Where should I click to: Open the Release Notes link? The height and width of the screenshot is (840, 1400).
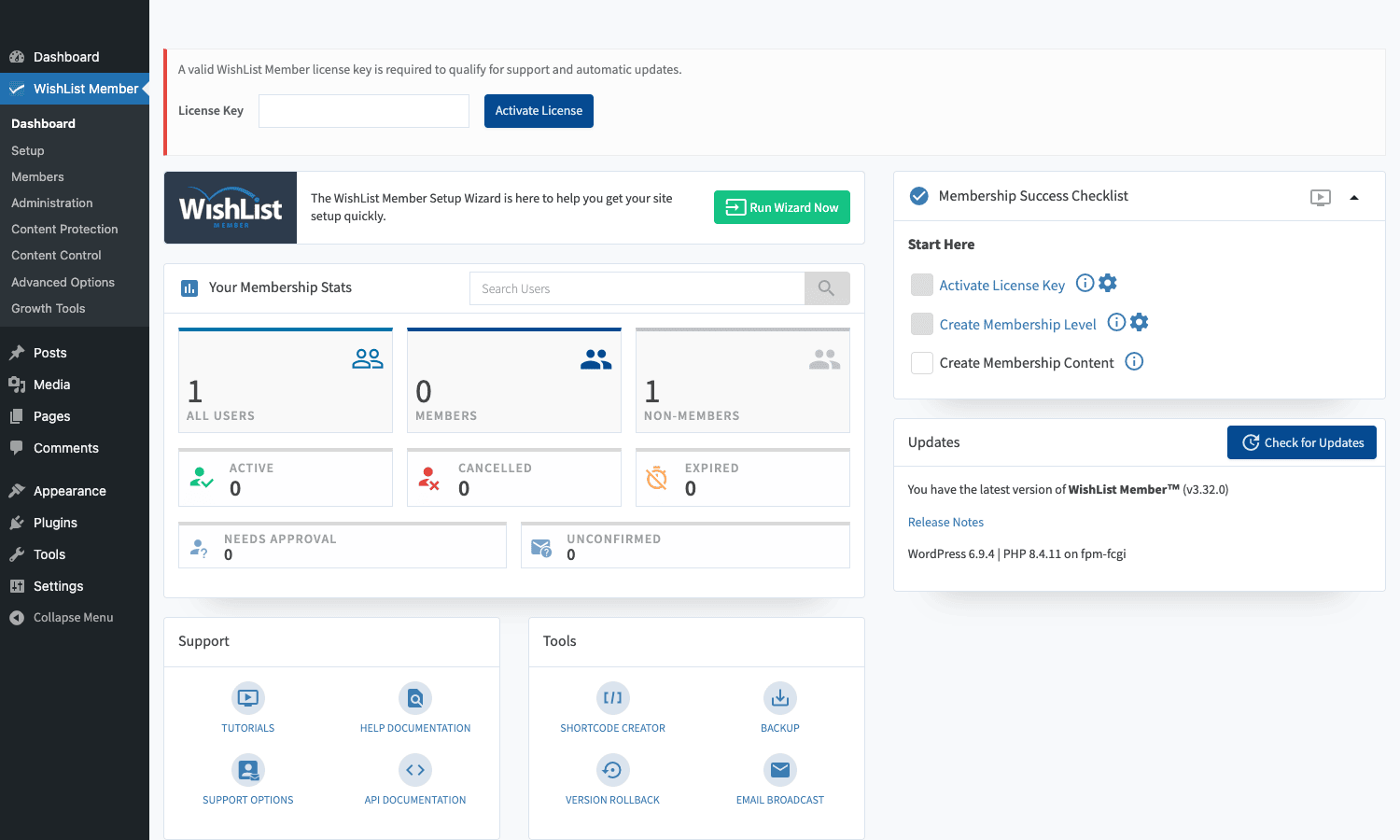pos(945,523)
